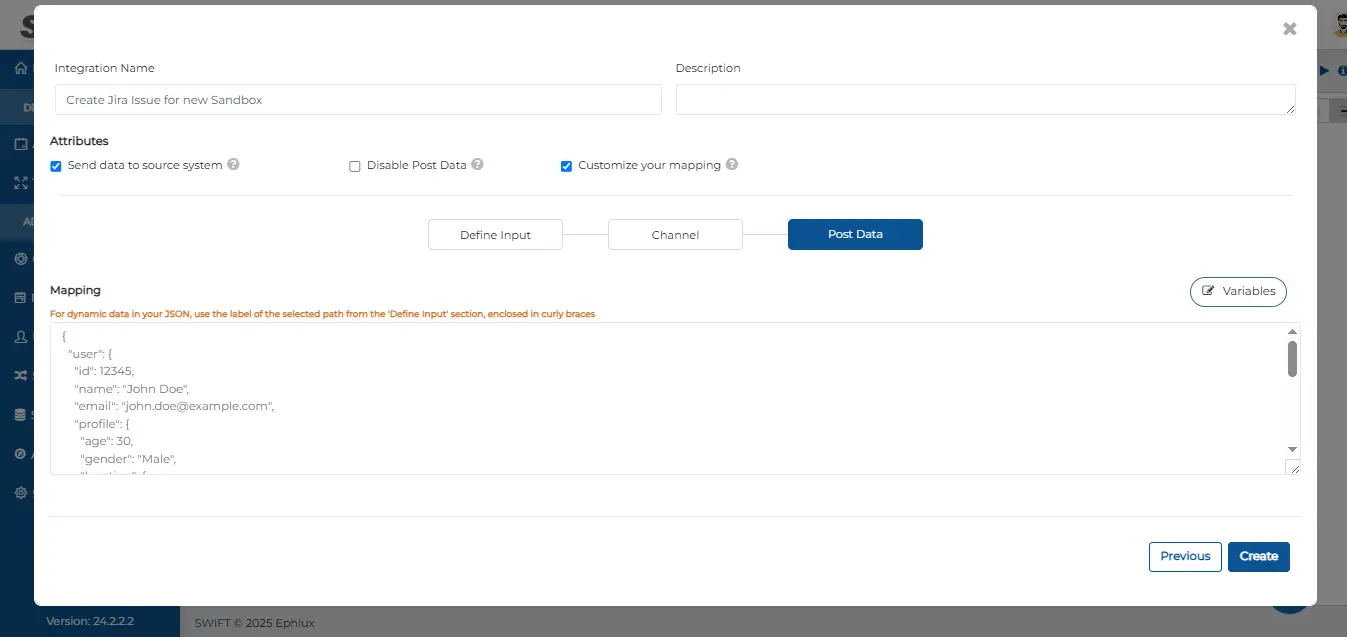Click the Integration Name input field
Viewport: 1347px width, 637px height.
tap(358, 100)
